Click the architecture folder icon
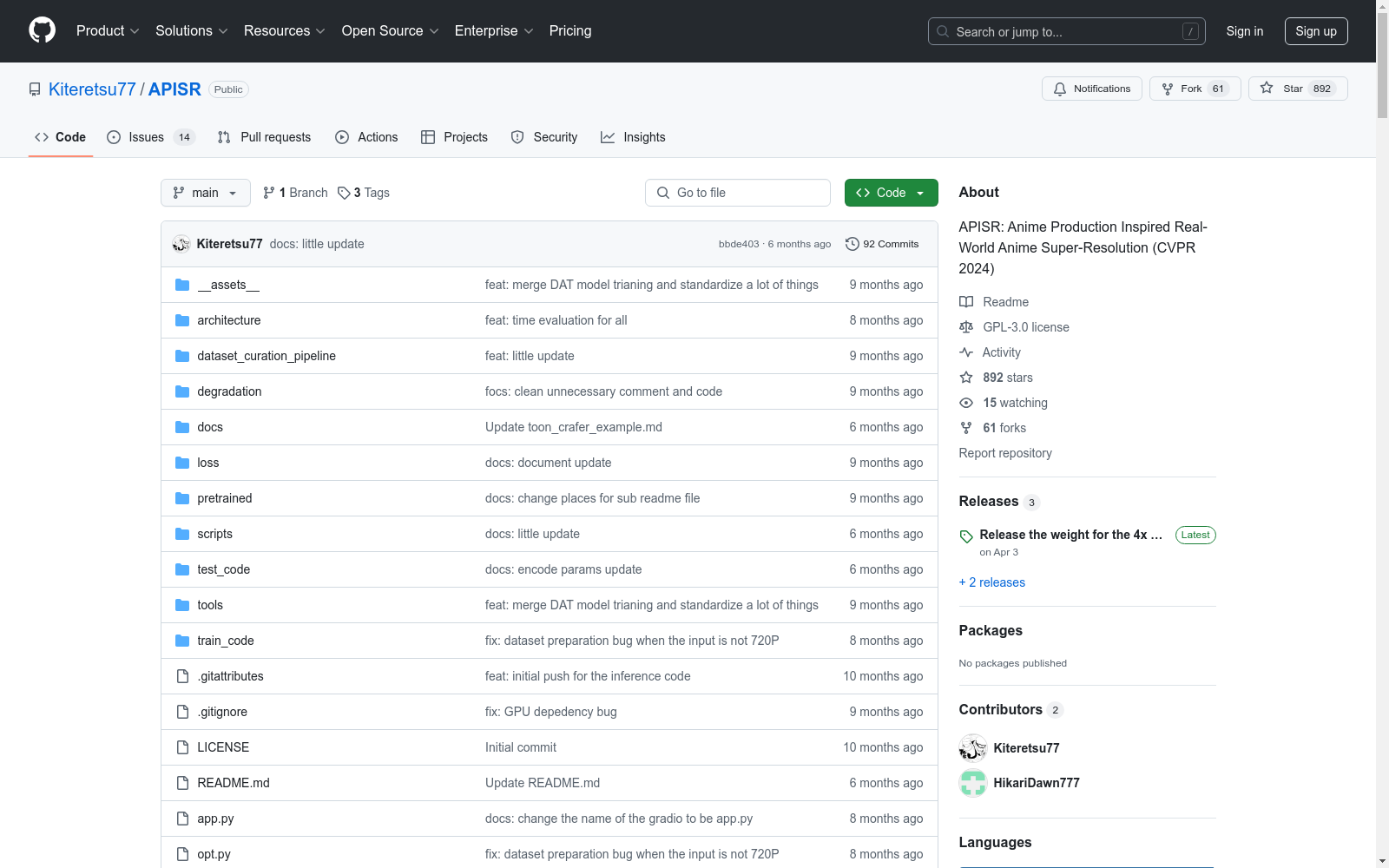The image size is (1389, 868). click(182, 320)
